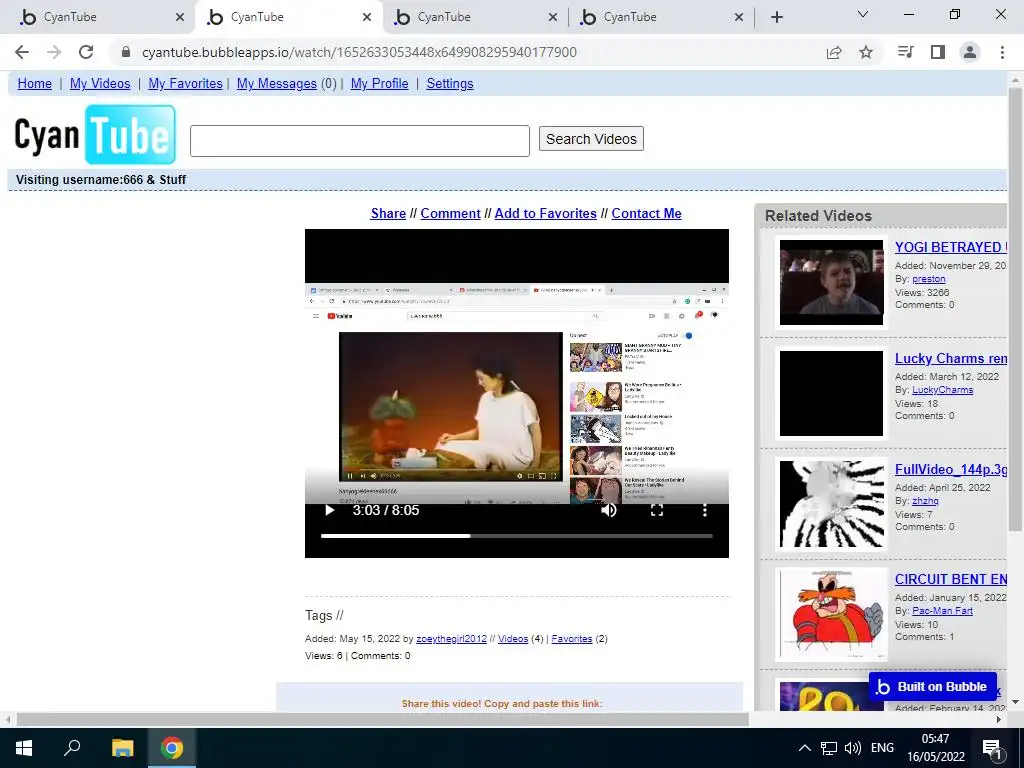Viewport: 1024px width, 768px height.
Task: Click the Eggman CIRCUIT BENT thumbnail
Action: point(831,614)
